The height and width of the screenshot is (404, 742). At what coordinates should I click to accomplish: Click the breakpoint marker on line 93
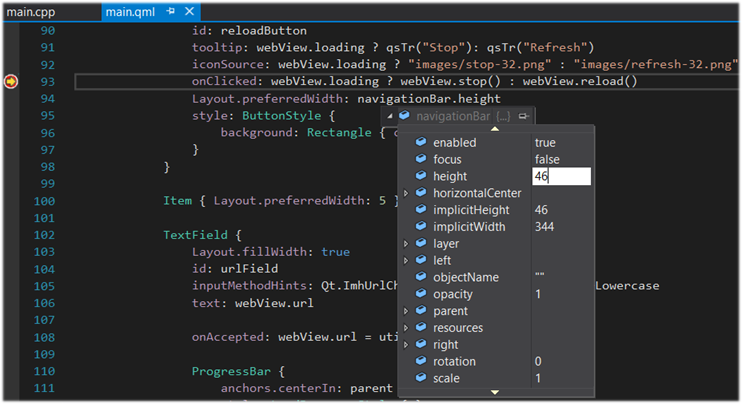tap(12, 81)
